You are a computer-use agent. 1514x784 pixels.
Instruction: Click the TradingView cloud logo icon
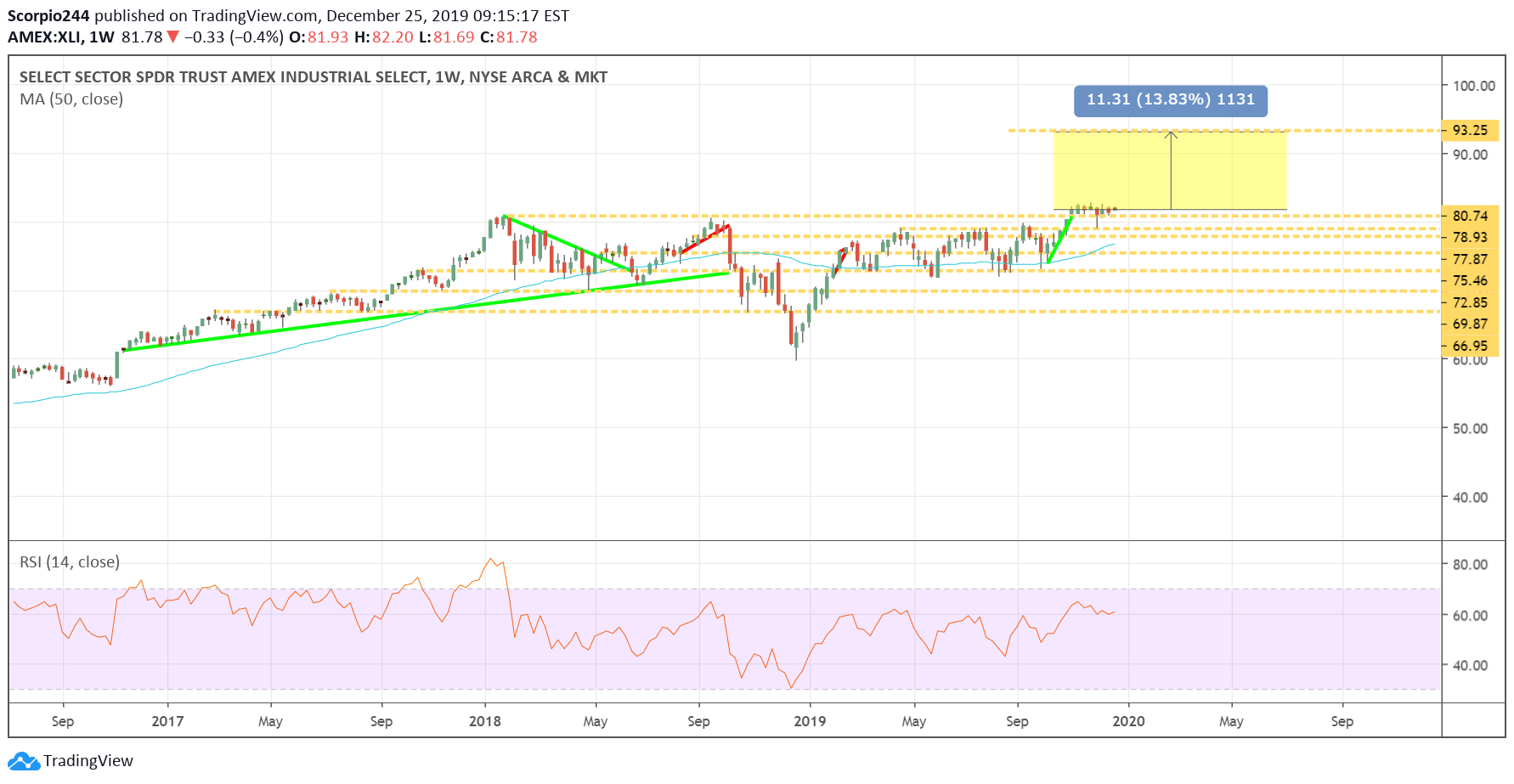[24, 761]
